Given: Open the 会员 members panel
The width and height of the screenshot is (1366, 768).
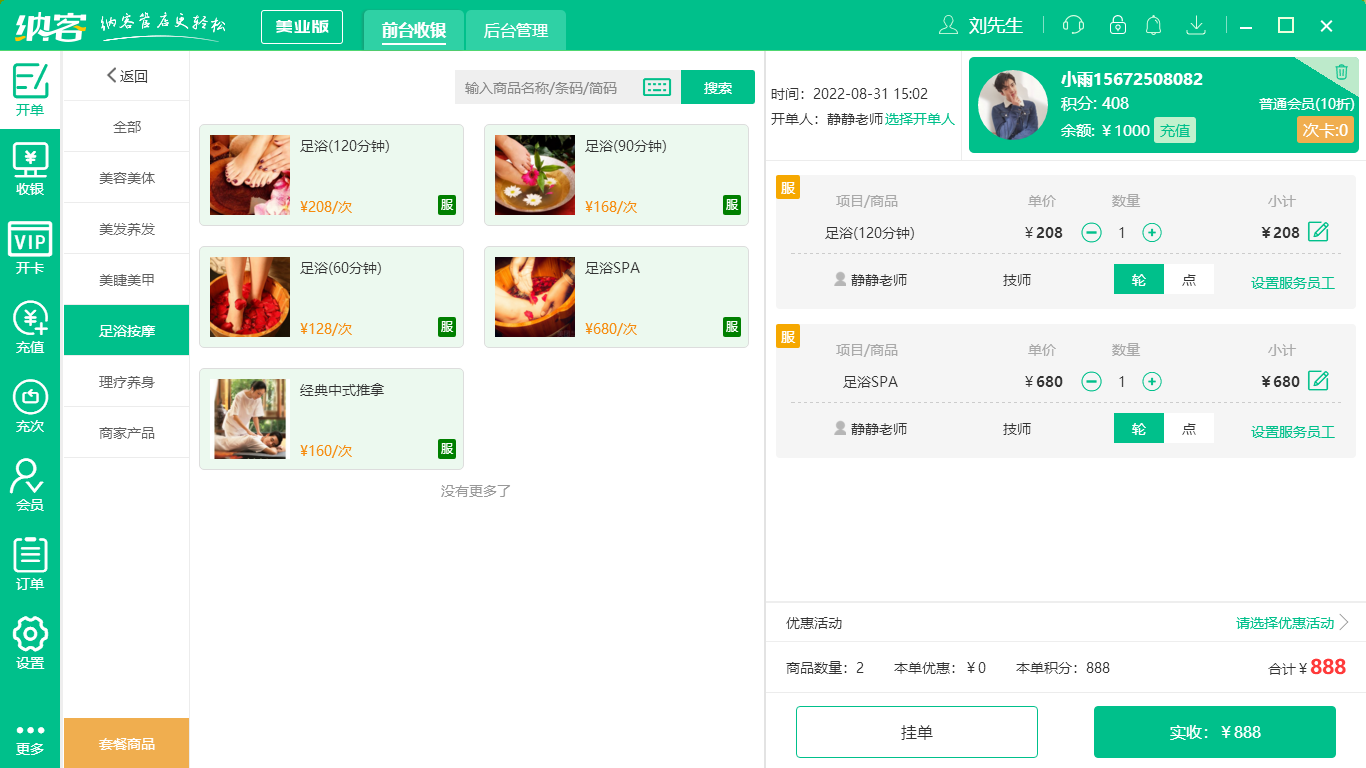Looking at the screenshot, I should (x=30, y=485).
